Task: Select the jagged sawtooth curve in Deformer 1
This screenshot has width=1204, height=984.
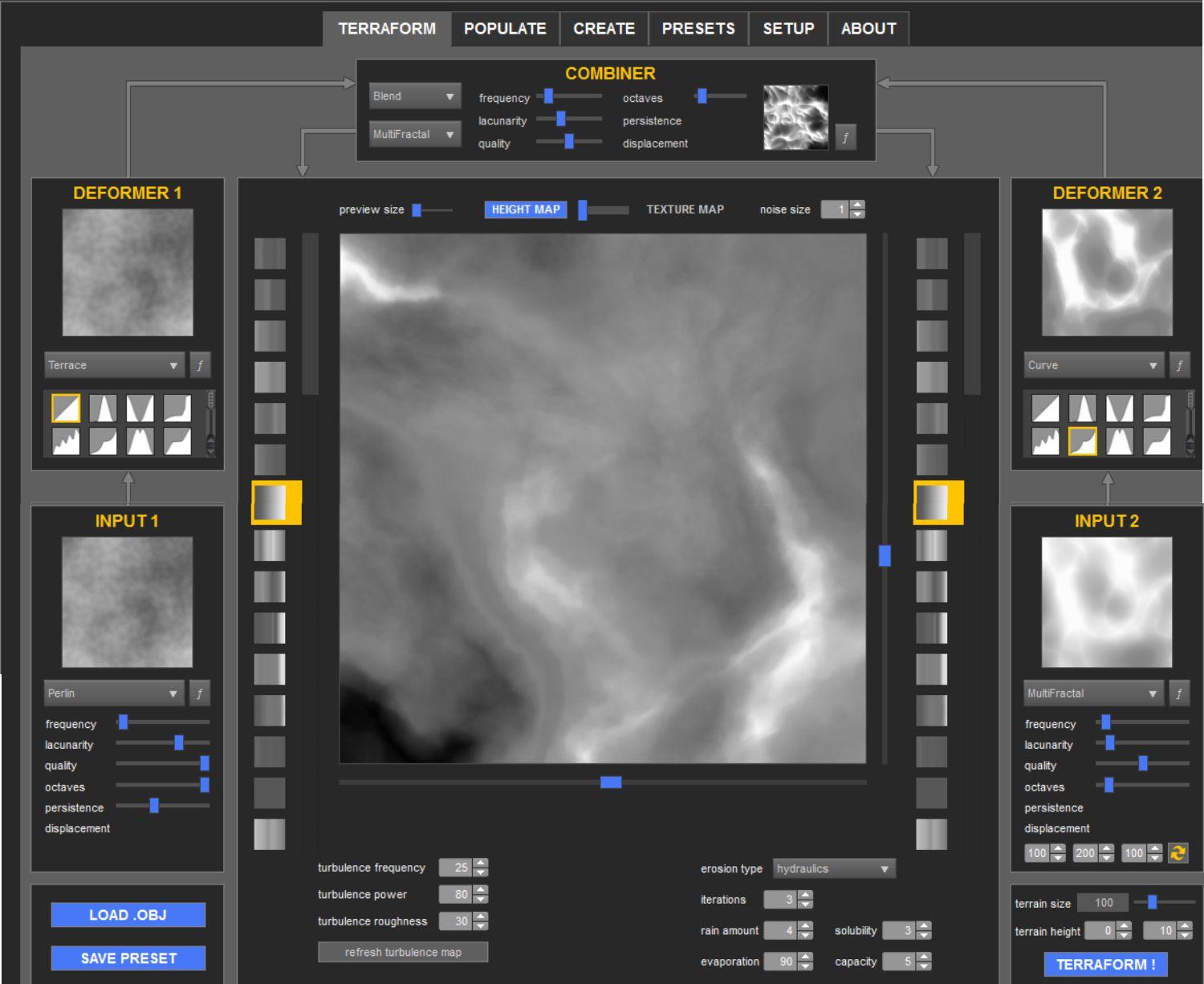Action: [x=66, y=441]
